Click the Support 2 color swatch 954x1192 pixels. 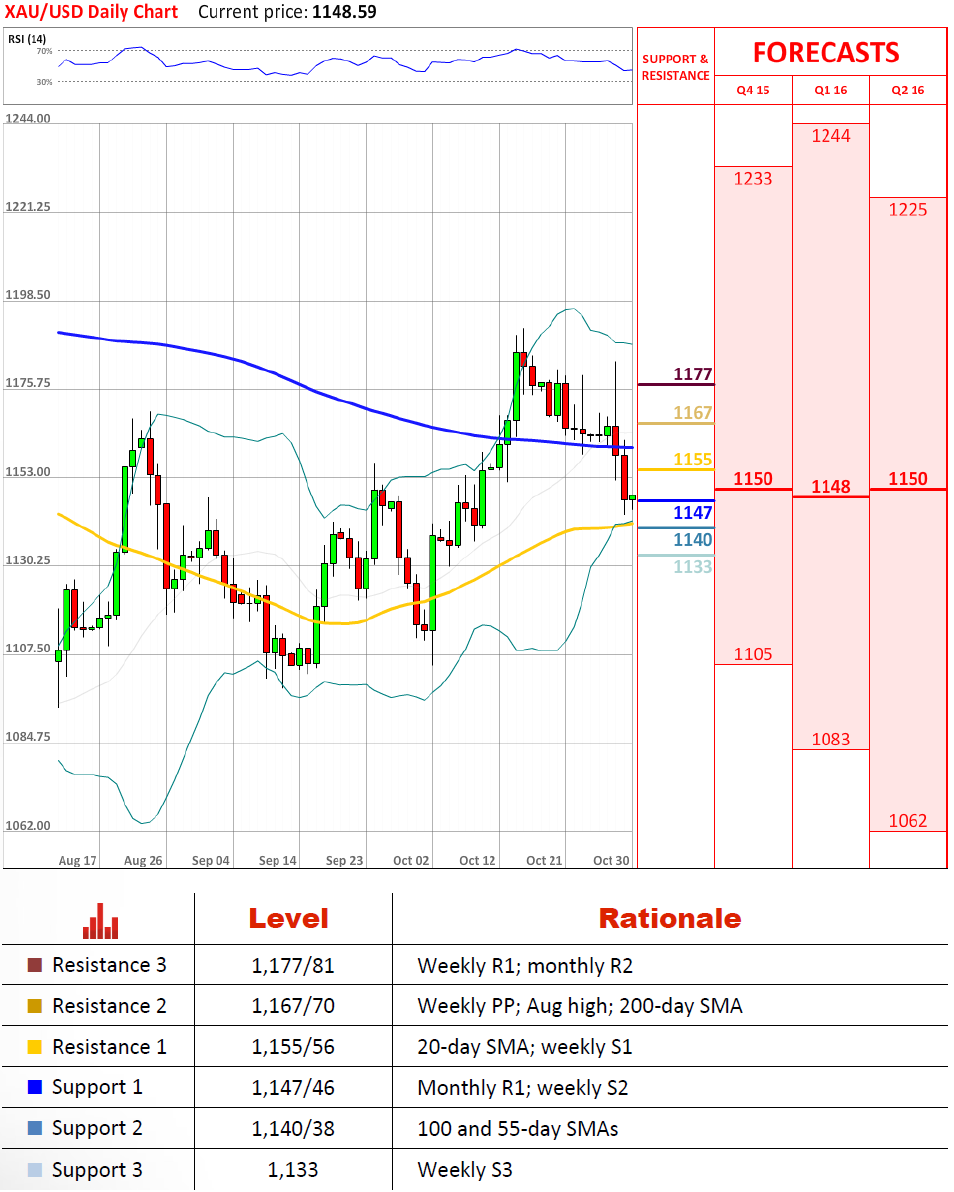[34, 1128]
